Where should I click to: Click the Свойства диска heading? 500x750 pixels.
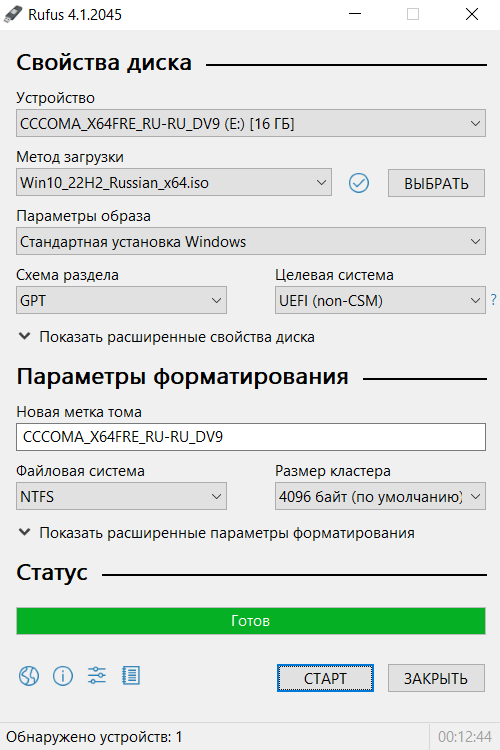tap(104, 63)
